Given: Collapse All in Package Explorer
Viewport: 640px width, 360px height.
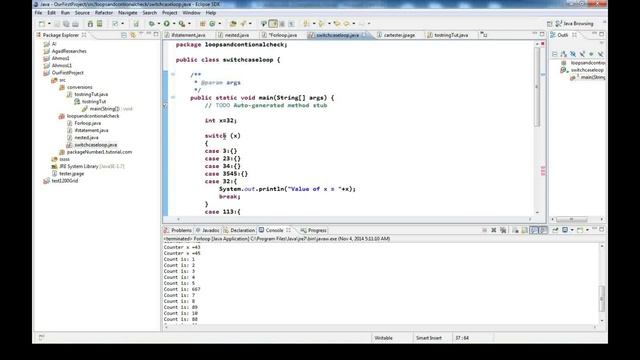Looking at the screenshot, I should [124, 35].
